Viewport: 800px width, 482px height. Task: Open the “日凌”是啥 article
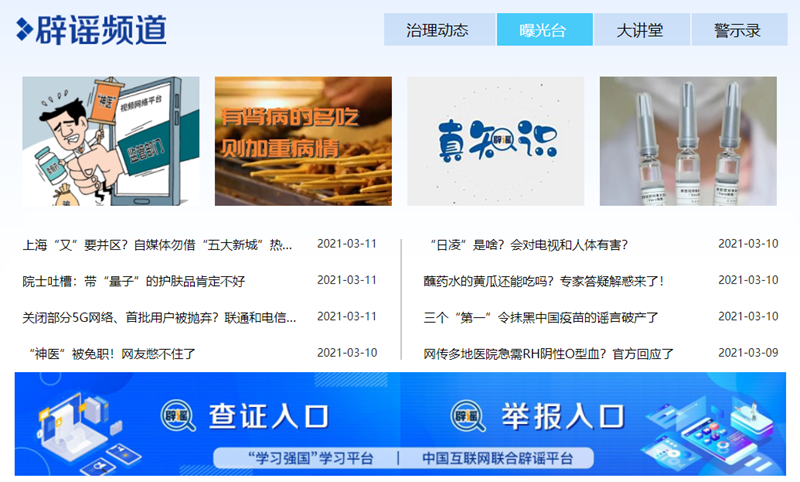(526, 244)
